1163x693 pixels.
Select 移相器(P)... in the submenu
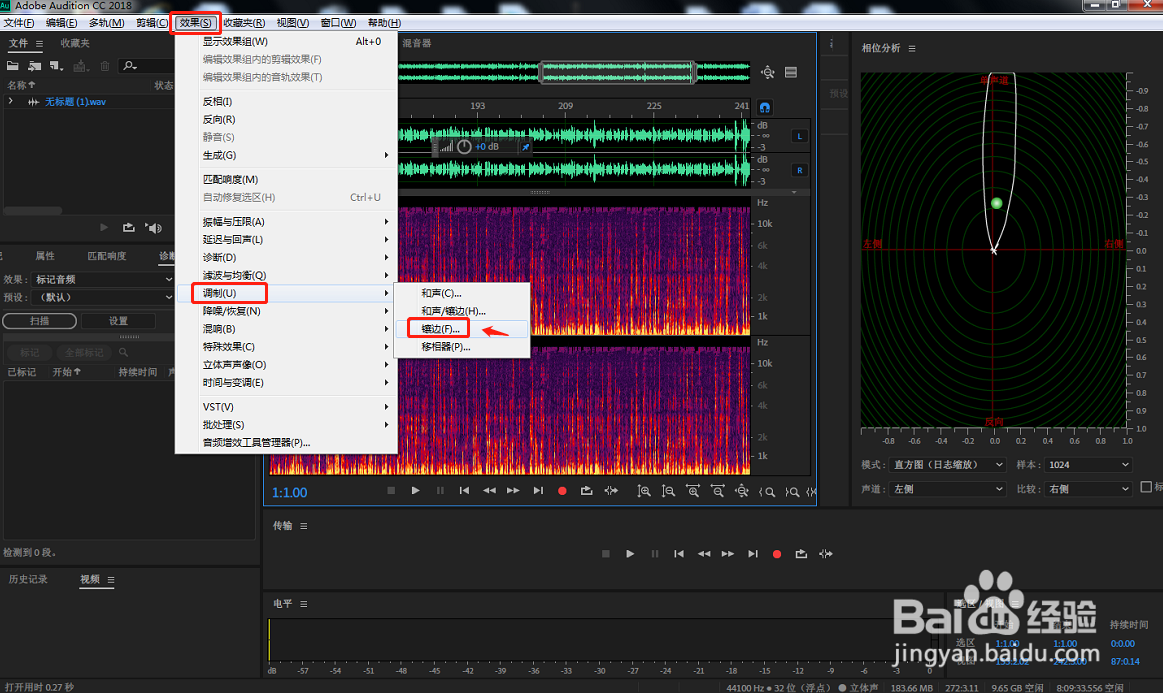(x=461, y=346)
